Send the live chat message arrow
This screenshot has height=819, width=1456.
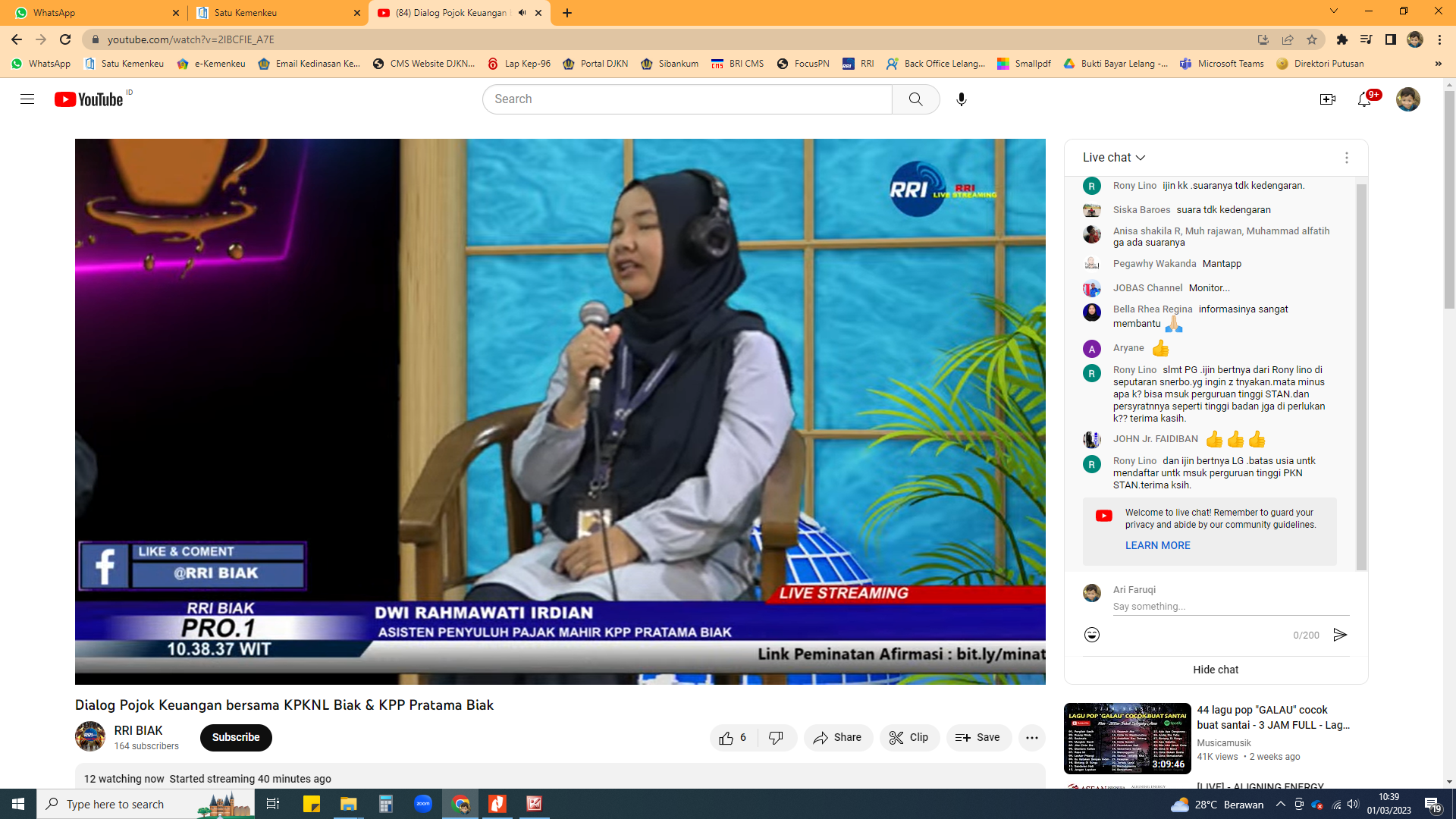click(x=1340, y=635)
